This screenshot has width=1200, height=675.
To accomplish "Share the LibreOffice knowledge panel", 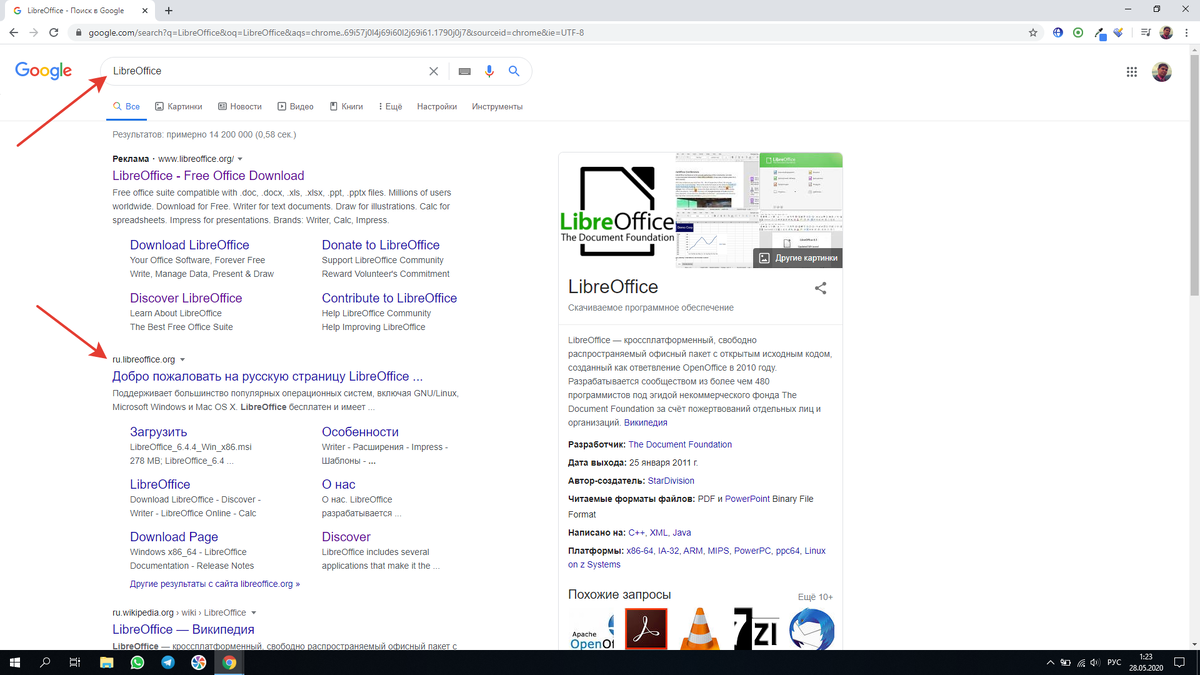I will tap(821, 288).
